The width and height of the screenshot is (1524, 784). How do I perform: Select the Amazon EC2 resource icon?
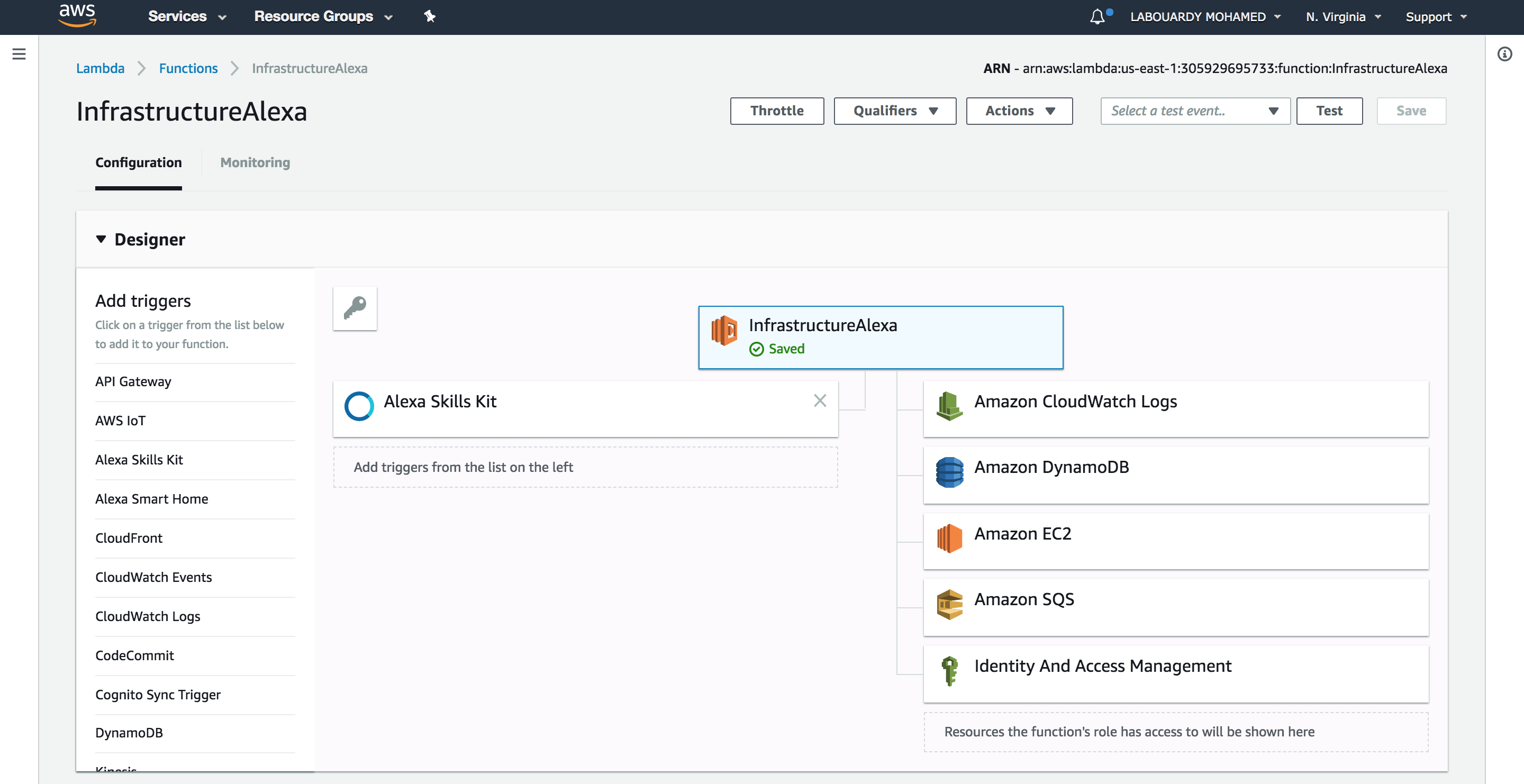click(949, 539)
